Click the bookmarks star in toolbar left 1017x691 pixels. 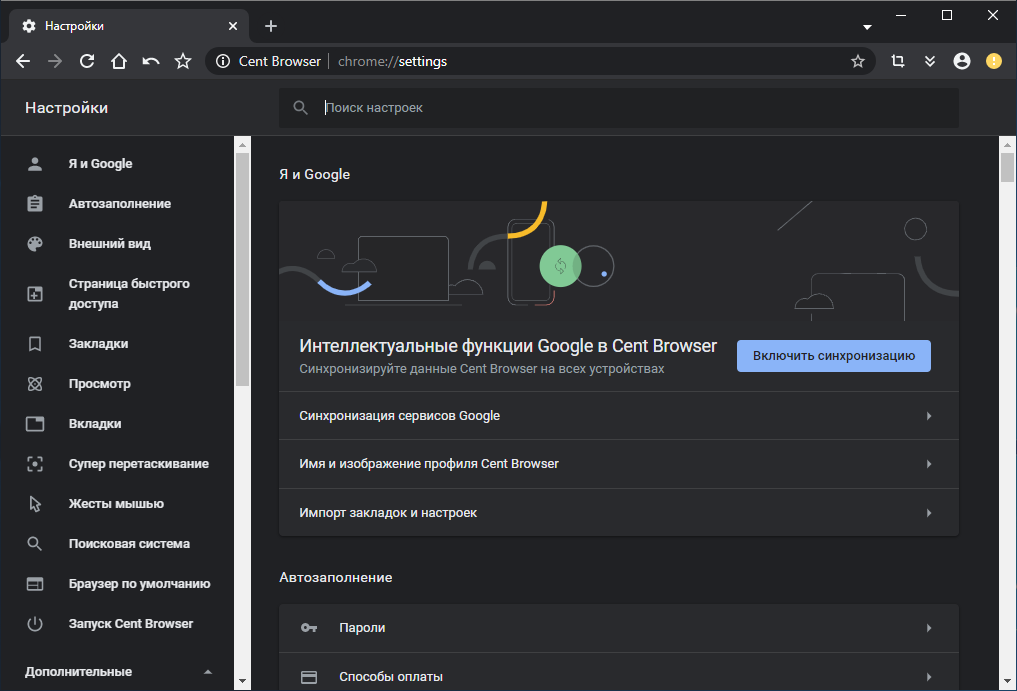183,61
